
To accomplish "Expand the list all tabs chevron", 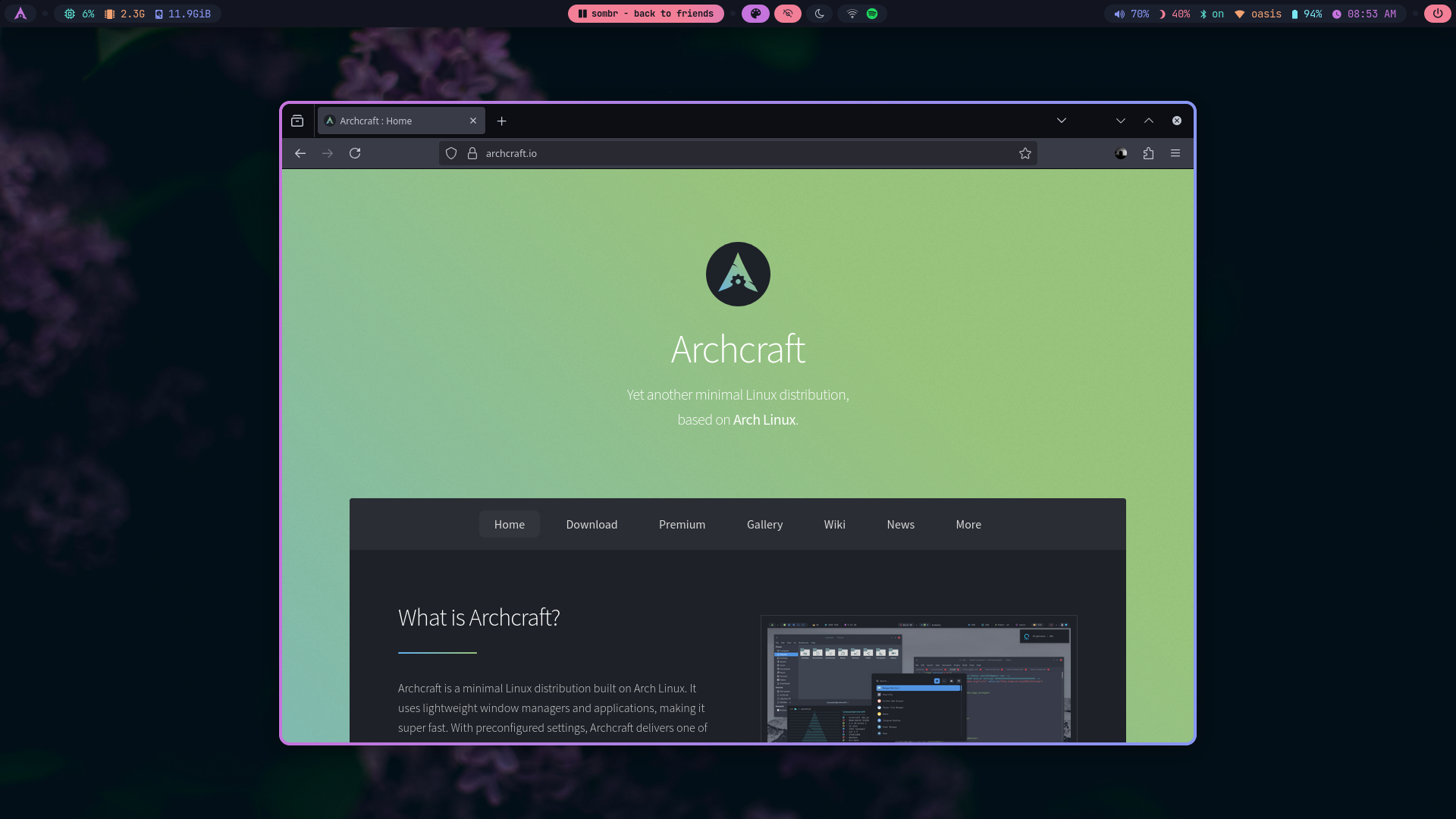I will (x=1062, y=121).
